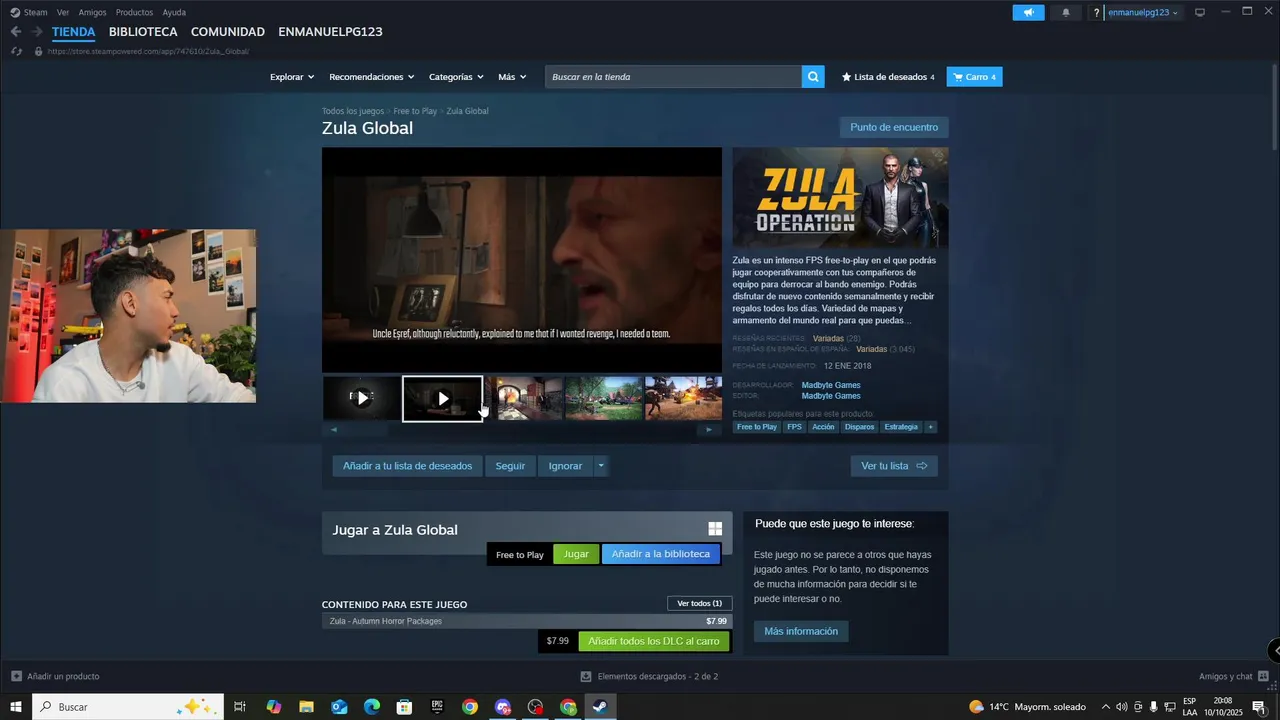Screen dimensions: 1280x720
Task: Open the Carro shopping cart button
Action: click(x=974, y=77)
